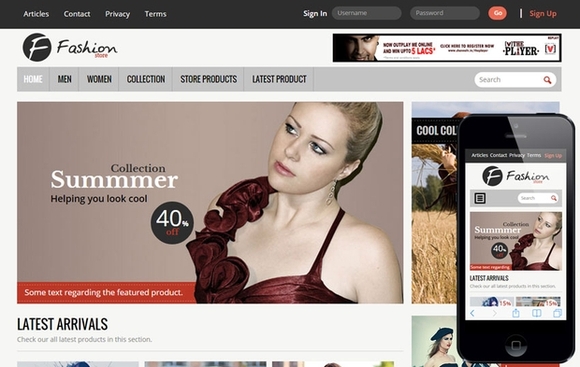Open the HOME navigation tab

tap(33, 79)
